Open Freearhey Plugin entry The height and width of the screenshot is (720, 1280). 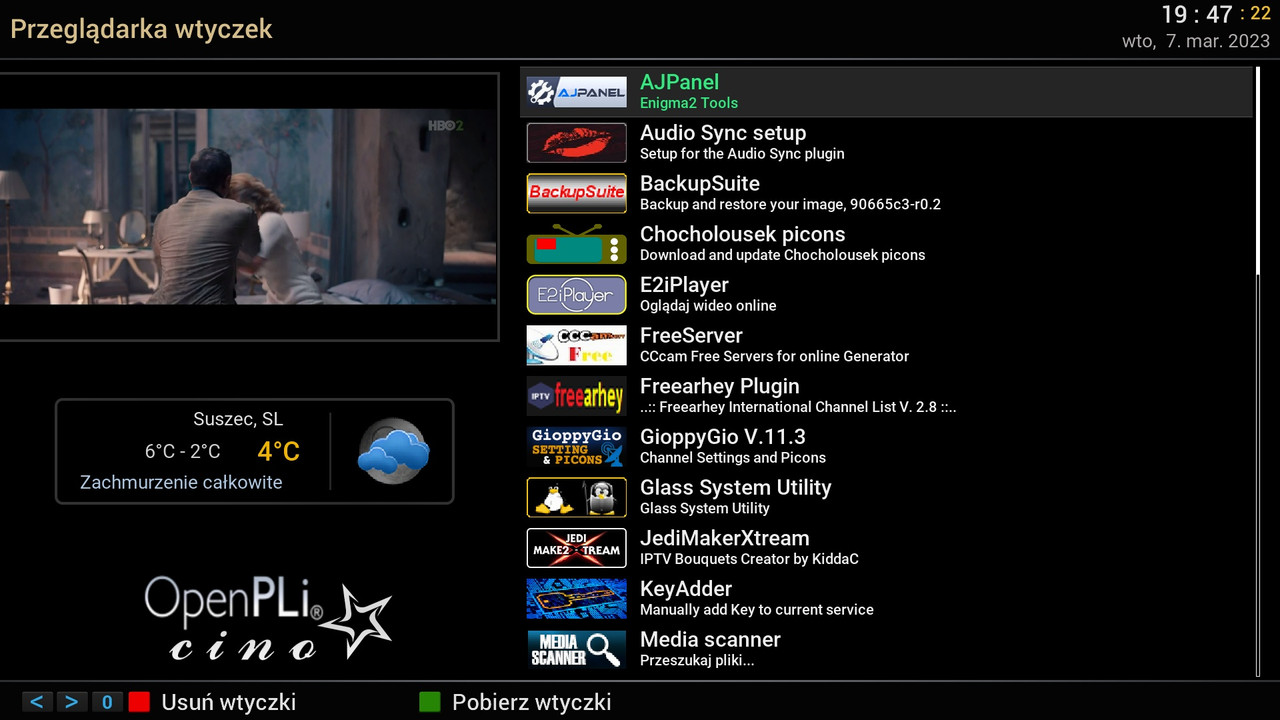pos(886,396)
